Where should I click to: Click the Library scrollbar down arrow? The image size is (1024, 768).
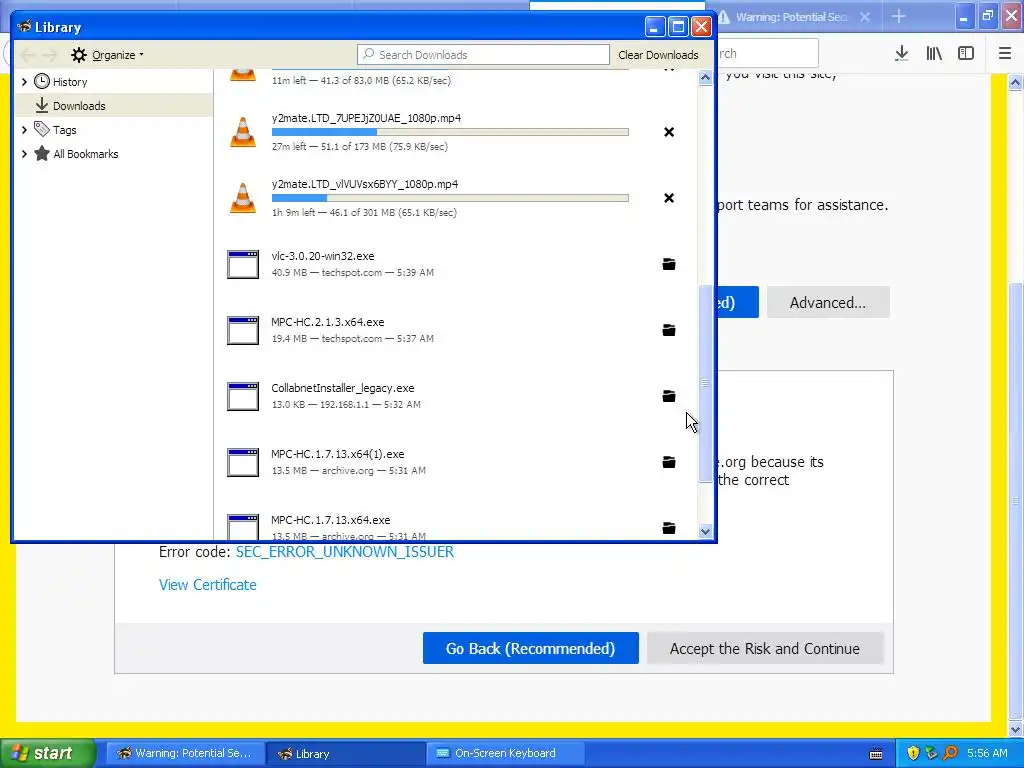click(705, 532)
